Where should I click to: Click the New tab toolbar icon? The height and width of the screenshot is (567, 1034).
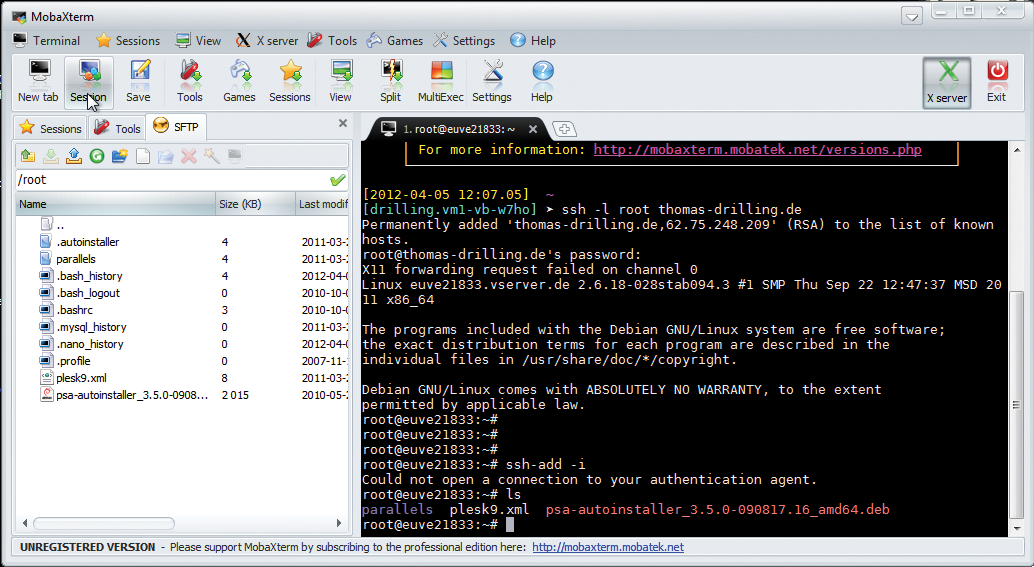38,80
